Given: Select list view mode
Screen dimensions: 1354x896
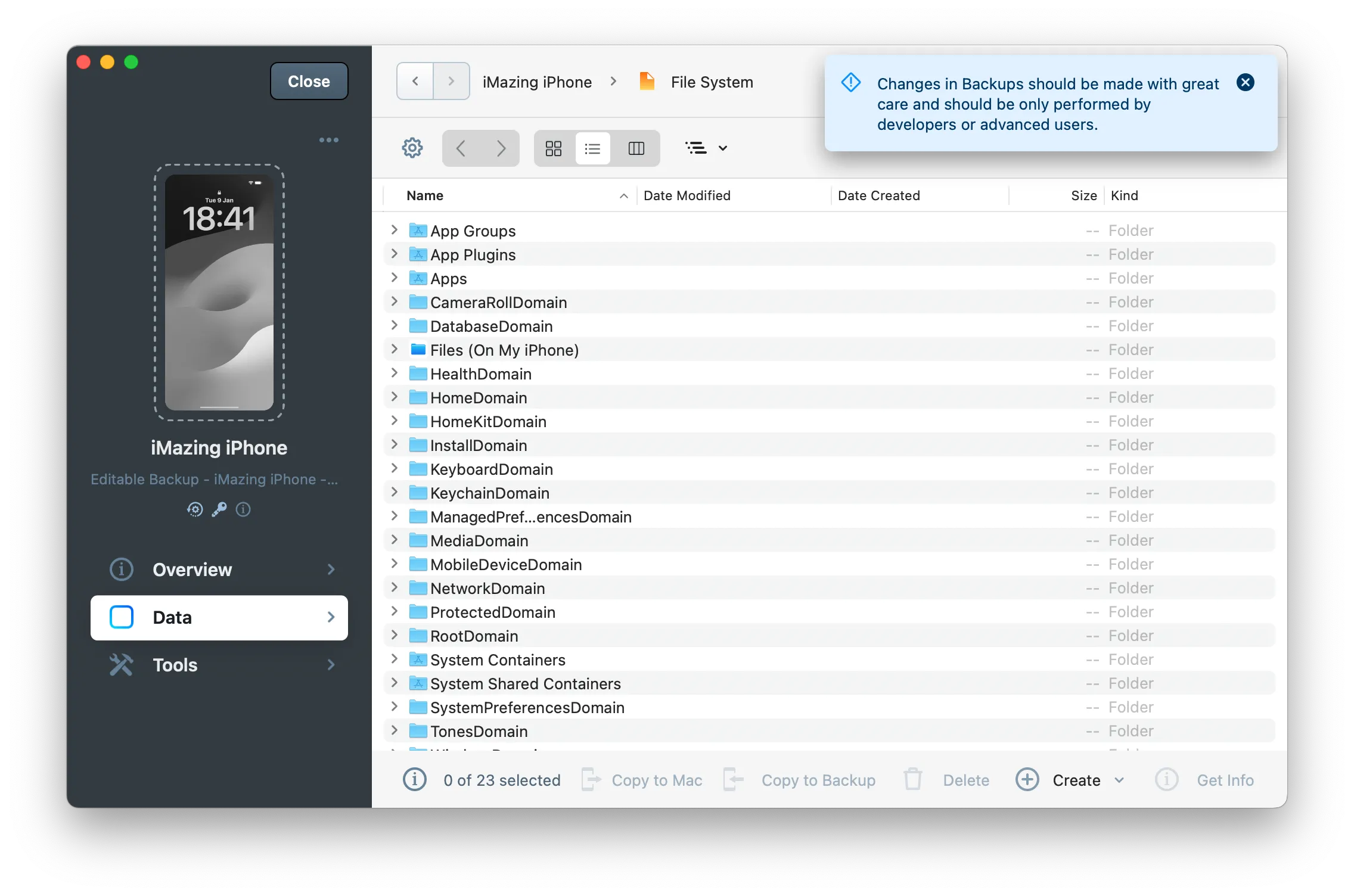Looking at the screenshot, I should coord(593,148).
